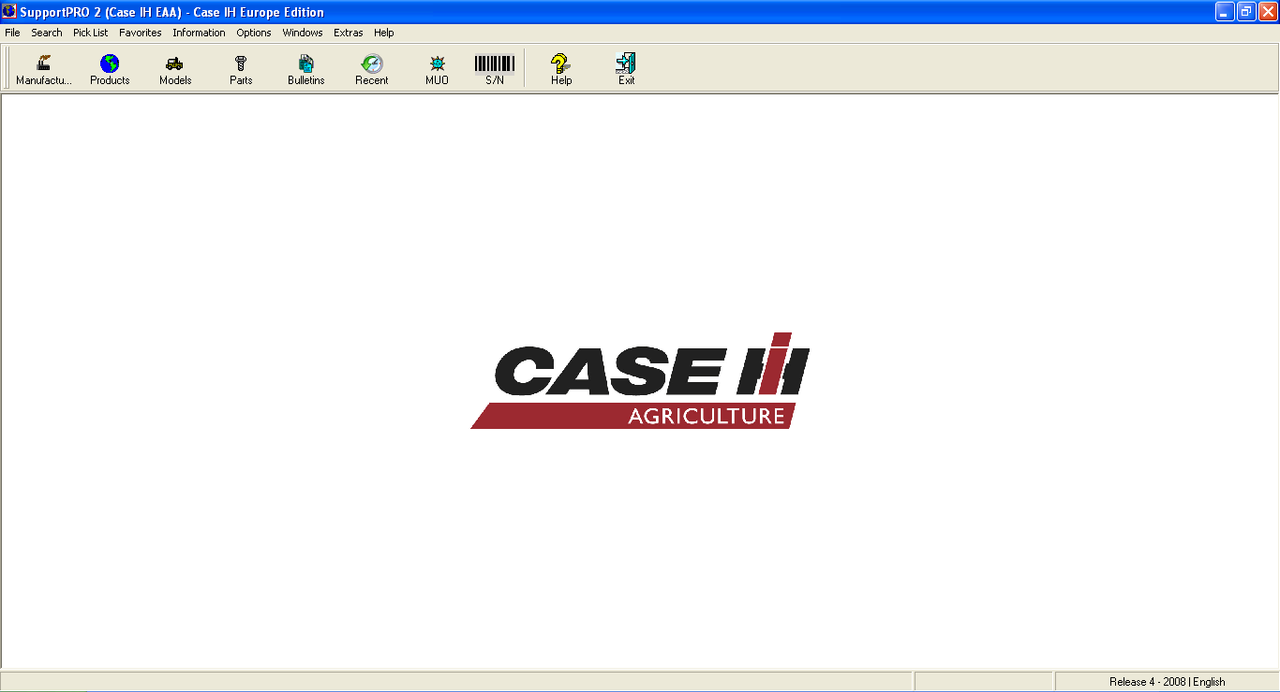Open the Search menu
The image size is (1280, 692).
point(47,33)
